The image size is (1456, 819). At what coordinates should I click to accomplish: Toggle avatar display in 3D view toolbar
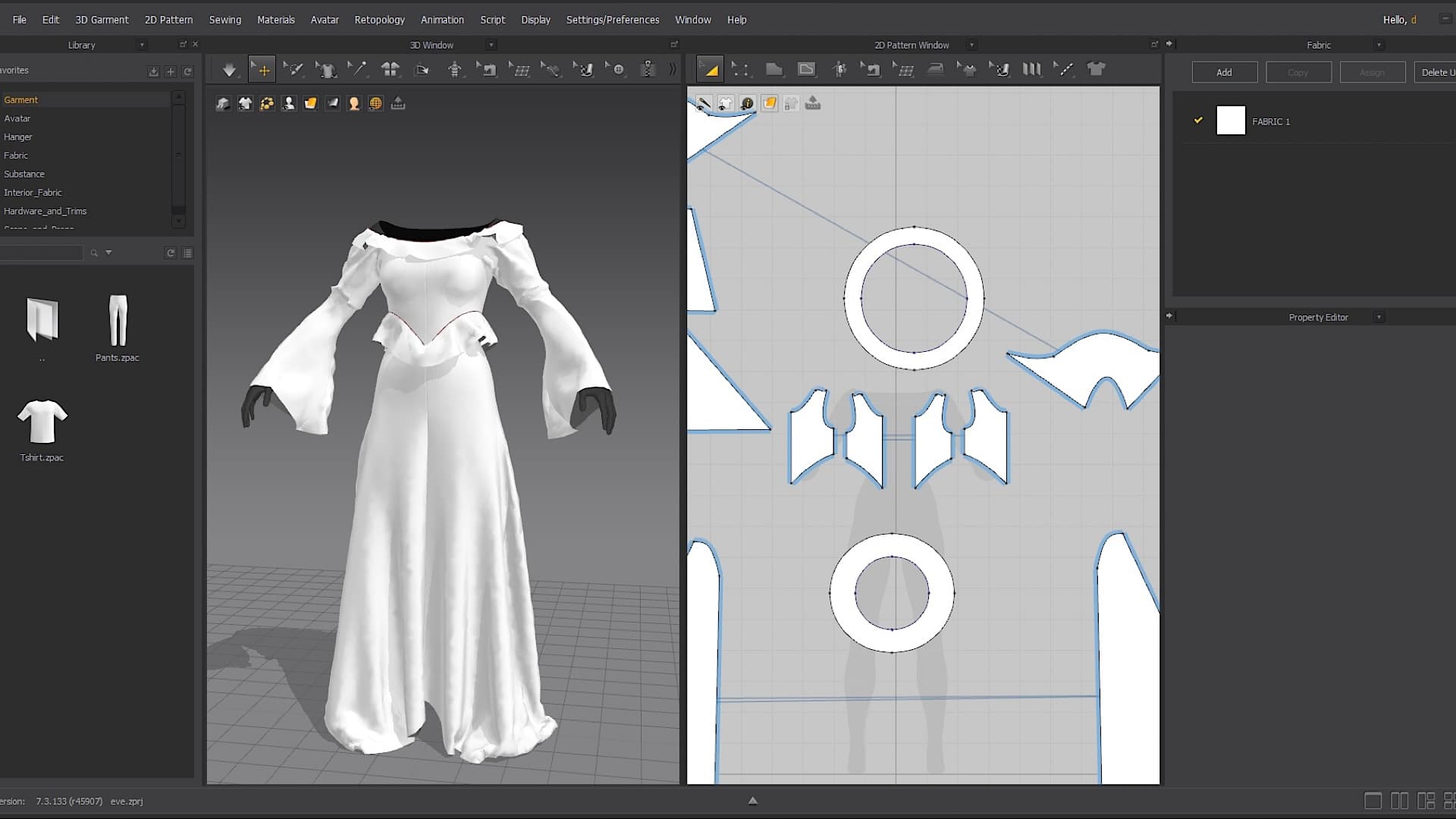pyautogui.click(x=289, y=104)
